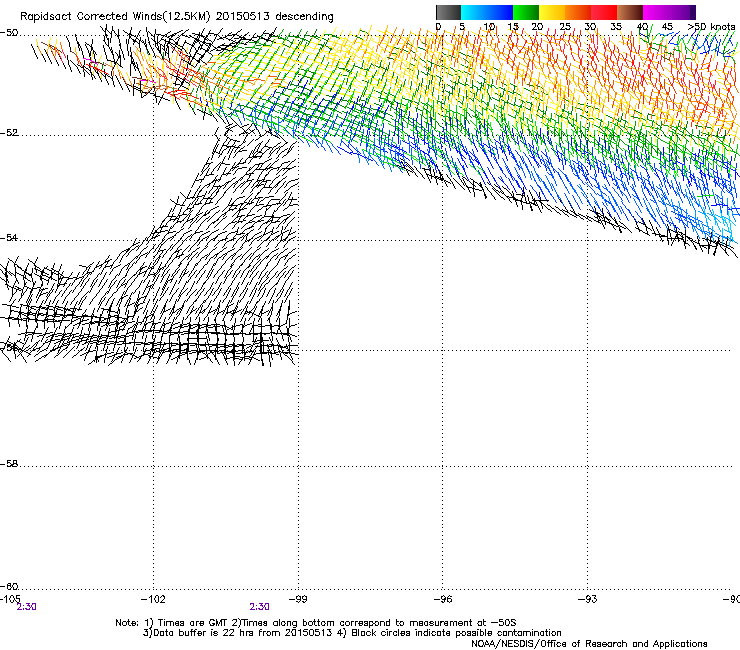
Task: Select the green 15-20 knots color swatch
Action: pos(526,12)
